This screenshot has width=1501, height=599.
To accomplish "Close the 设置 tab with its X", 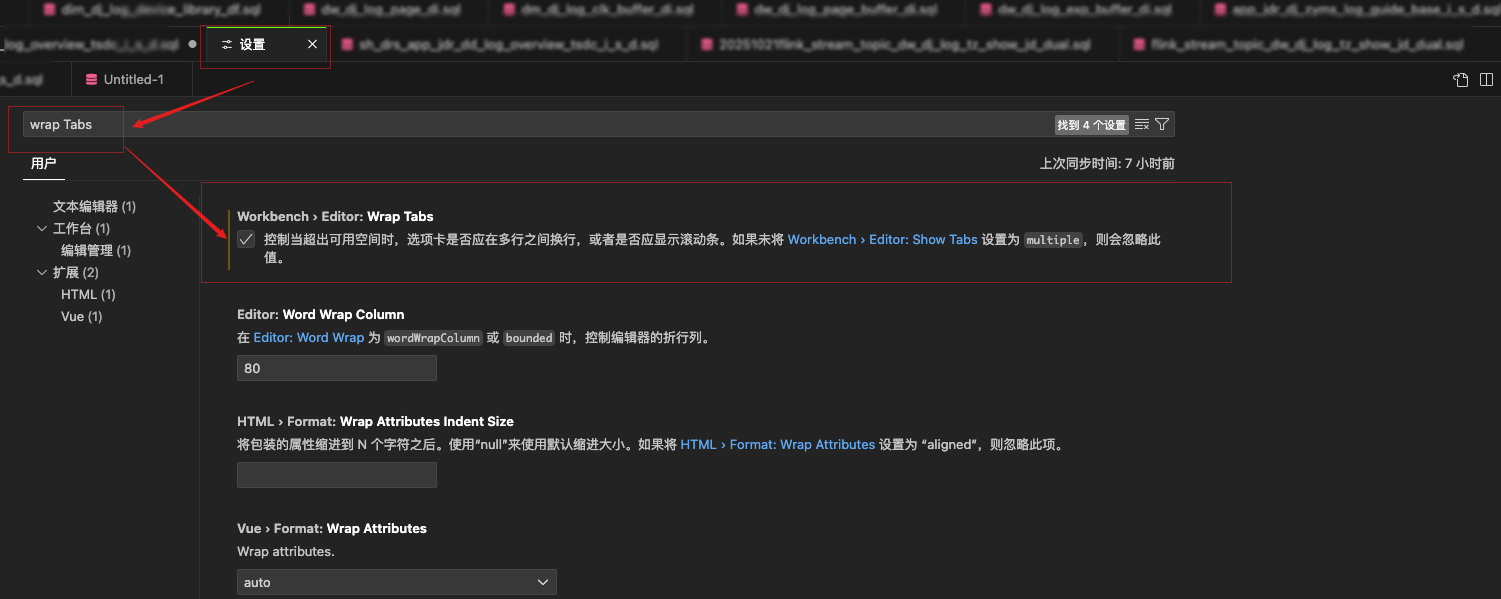I will click(312, 45).
